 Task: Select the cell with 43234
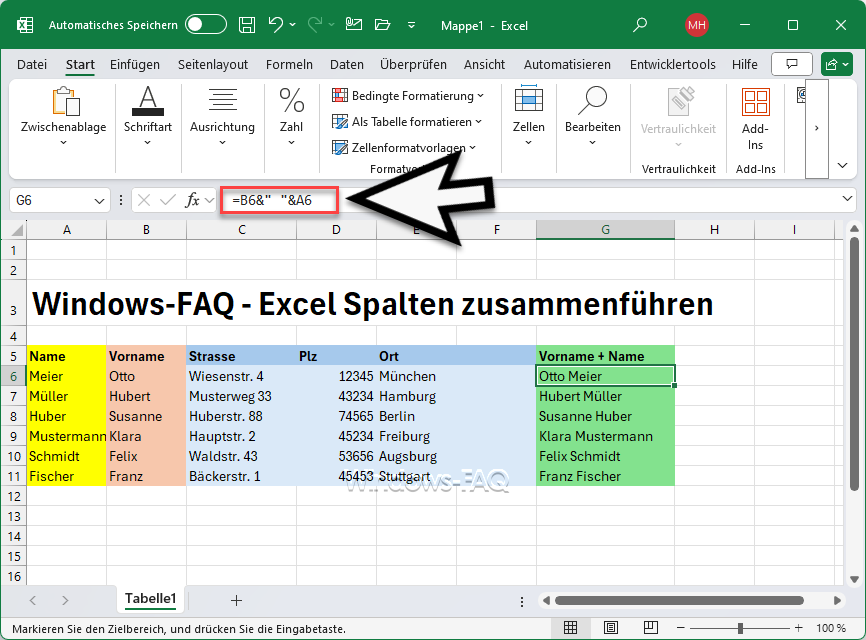point(336,396)
